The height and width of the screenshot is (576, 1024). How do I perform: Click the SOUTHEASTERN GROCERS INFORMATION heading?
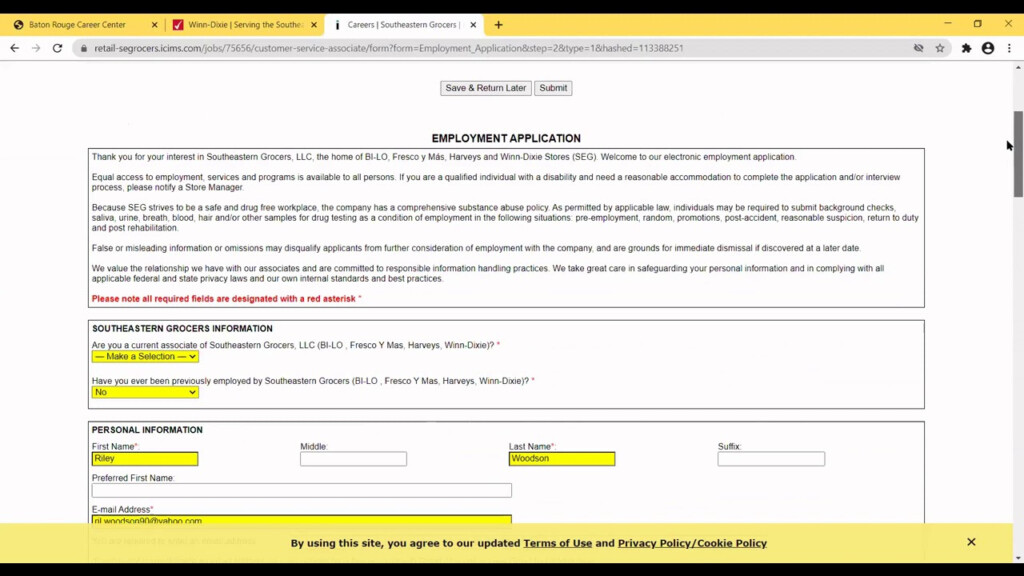coord(182,328)
